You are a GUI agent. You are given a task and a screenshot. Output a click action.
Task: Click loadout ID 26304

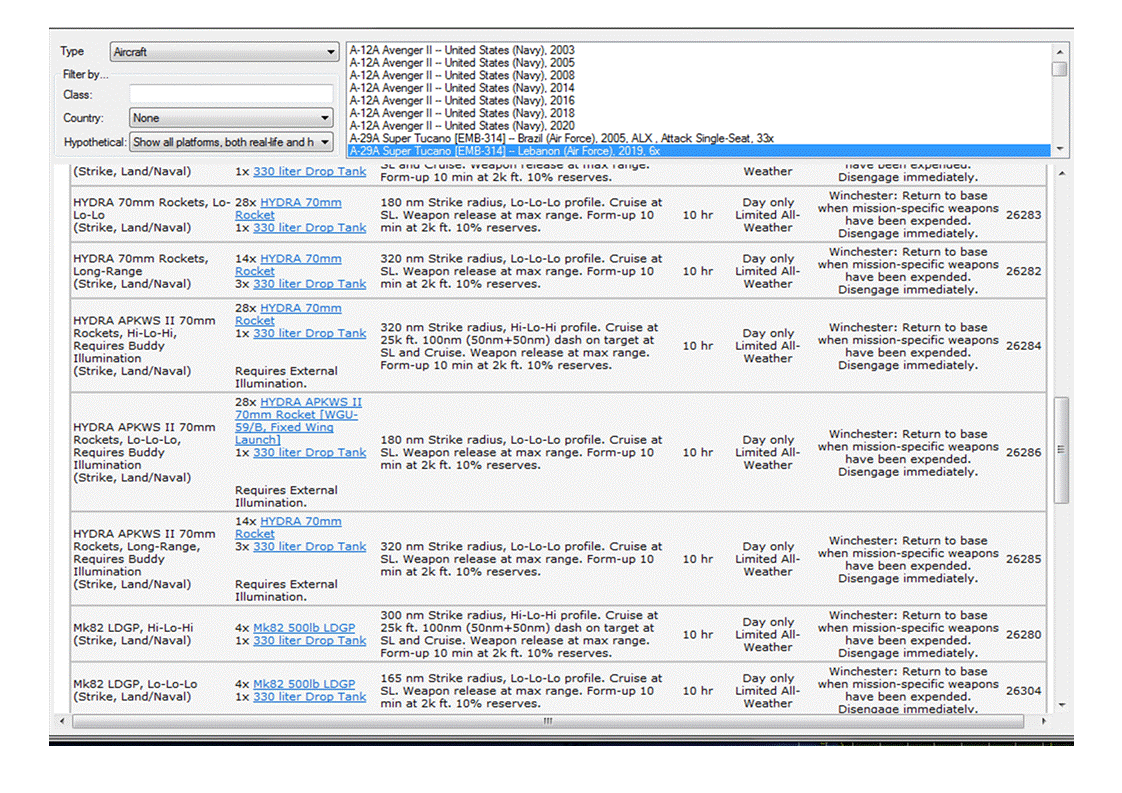point(1023,691)
